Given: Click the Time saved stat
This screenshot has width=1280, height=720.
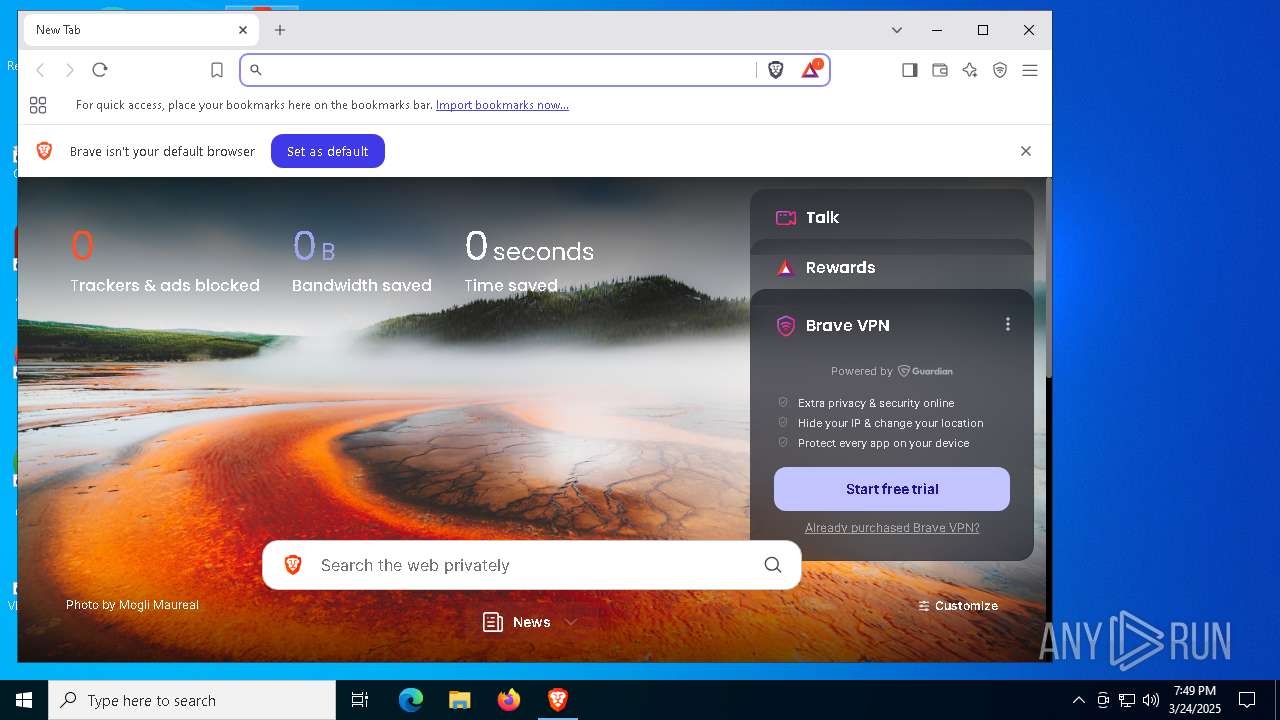Looking at the screenshot, I should click(x=529, y=261).
